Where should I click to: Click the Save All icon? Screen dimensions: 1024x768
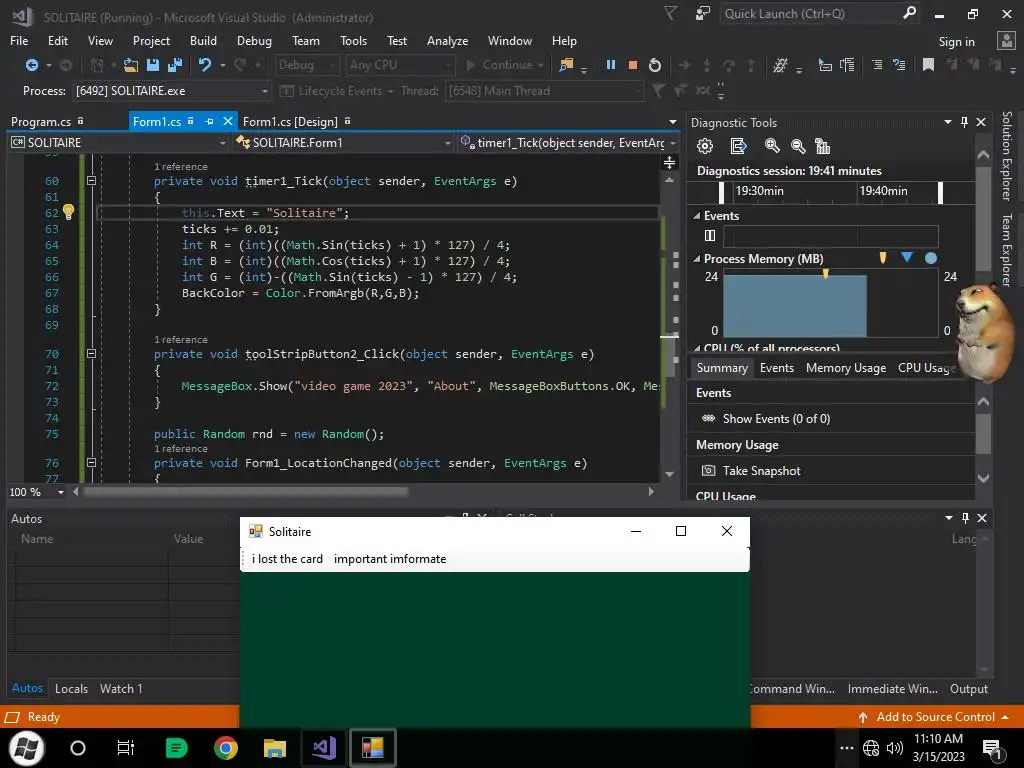175,65
